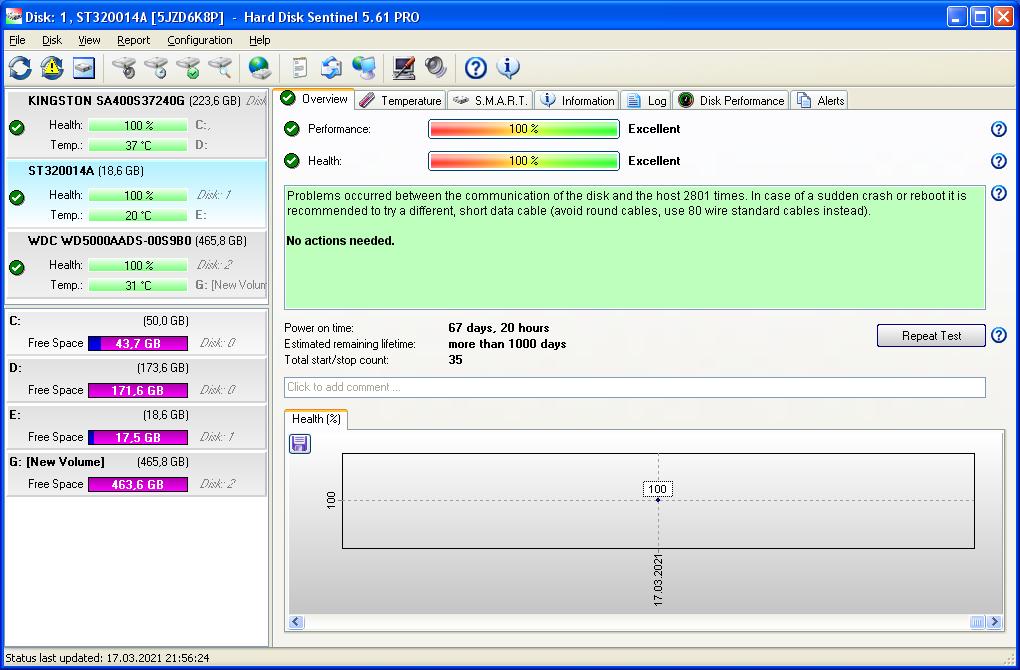Open the Report menu

(133, 40)
